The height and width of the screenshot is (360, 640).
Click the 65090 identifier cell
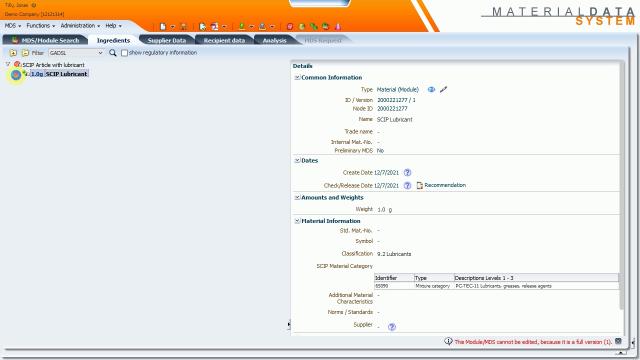click(394, 286)
